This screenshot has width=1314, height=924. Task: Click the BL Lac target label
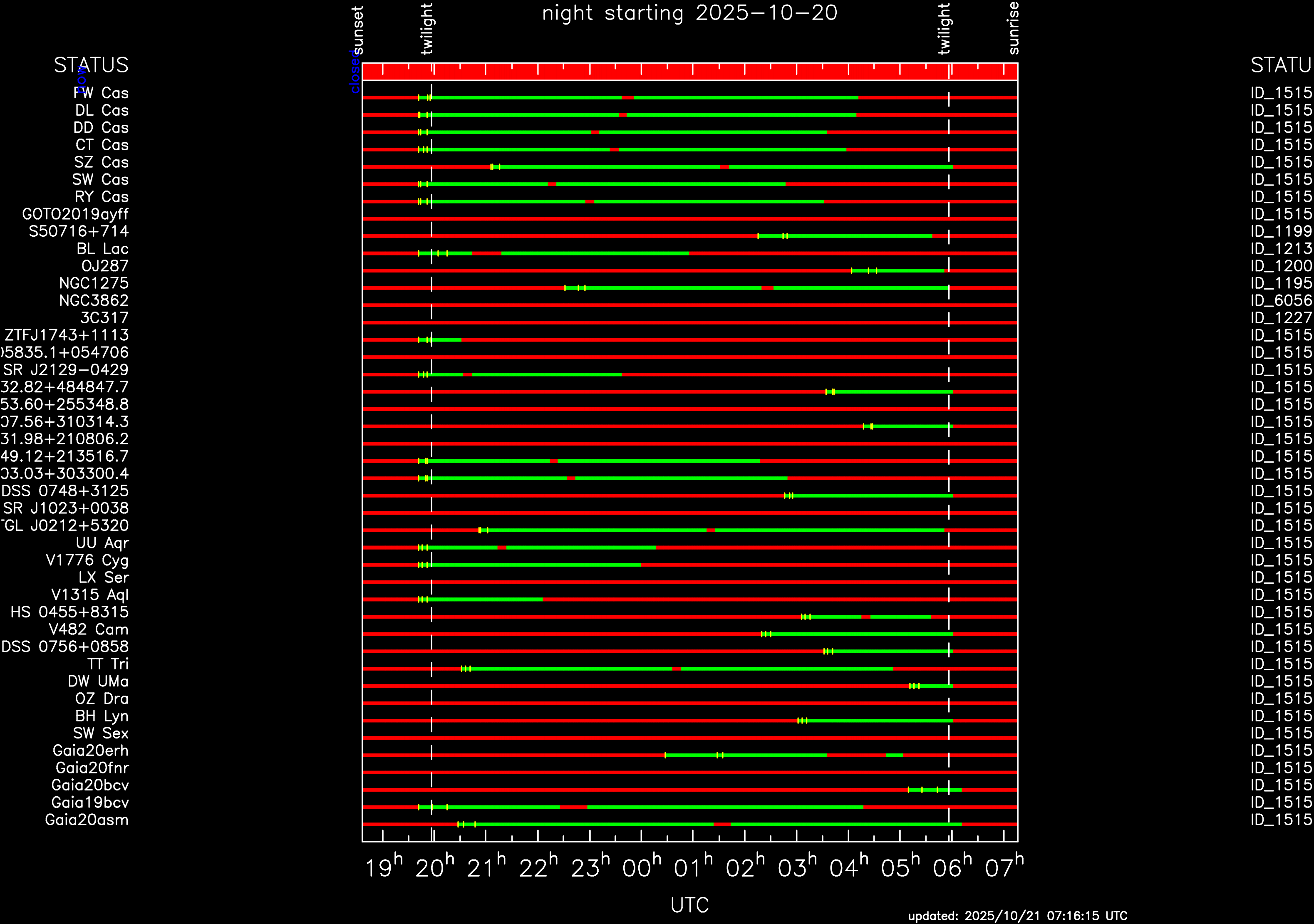click(x=102, y=249)
